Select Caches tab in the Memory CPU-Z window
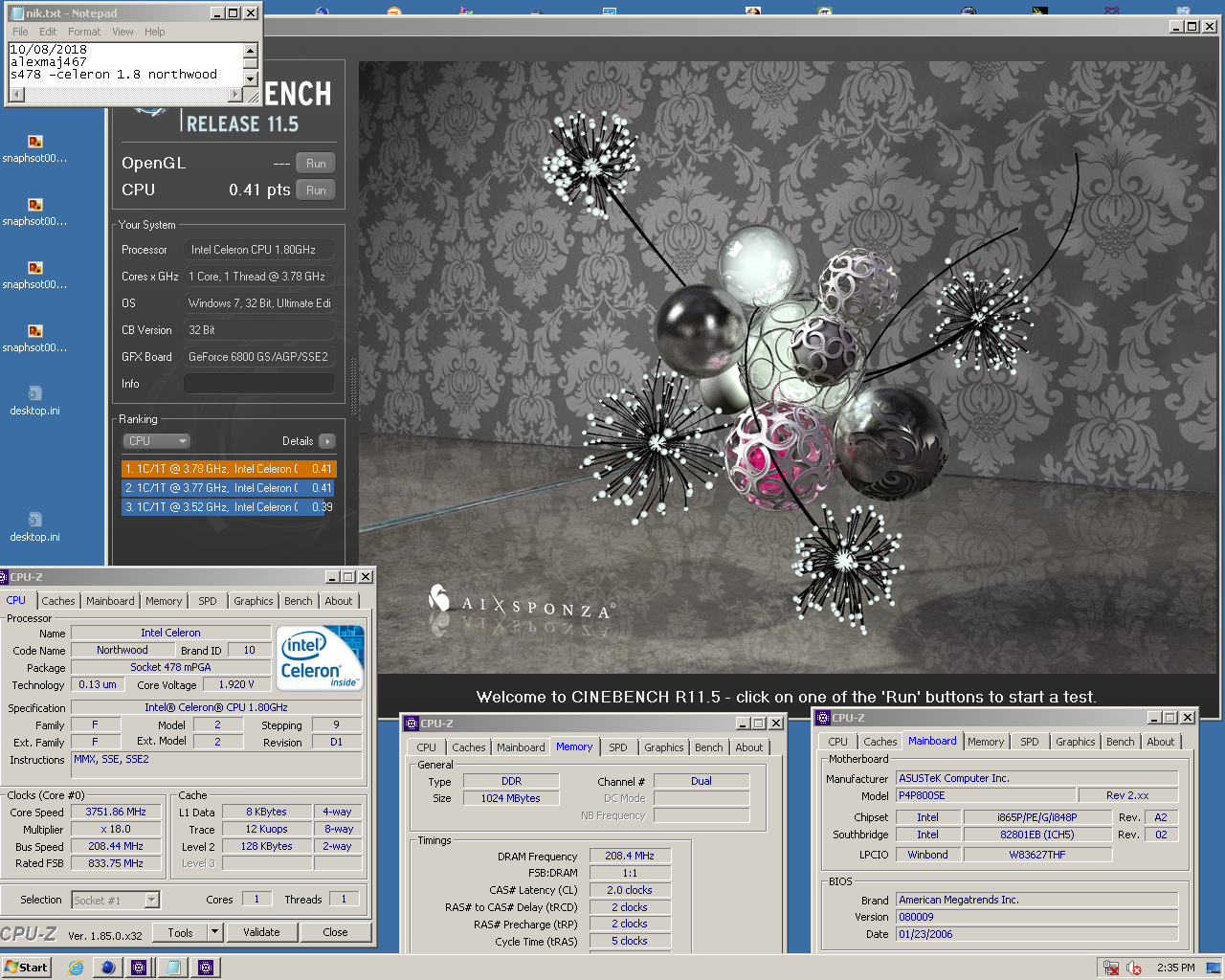The image size is (1225, 980). coord(469,747)
